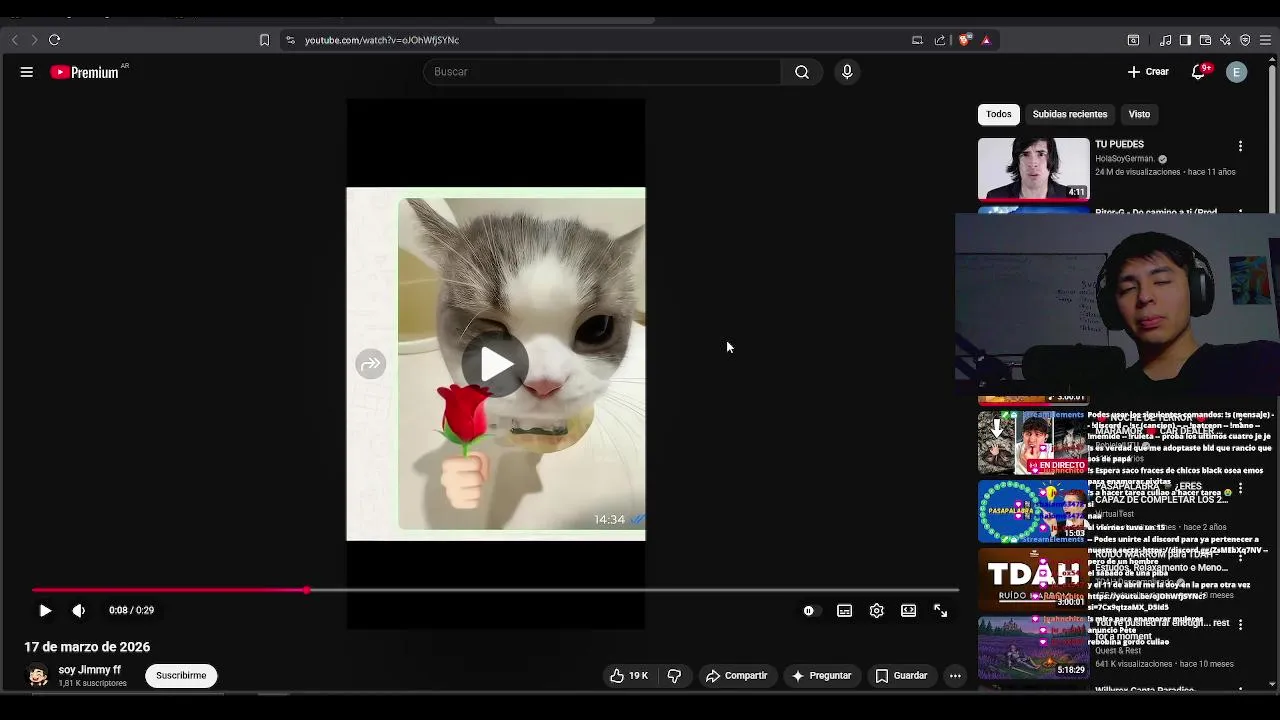Click the page vertical scrollbar down arrow
Image resolution: width=1280 pixels, height=720 pixels.
pyautogui.click(x=1273, y=684)
